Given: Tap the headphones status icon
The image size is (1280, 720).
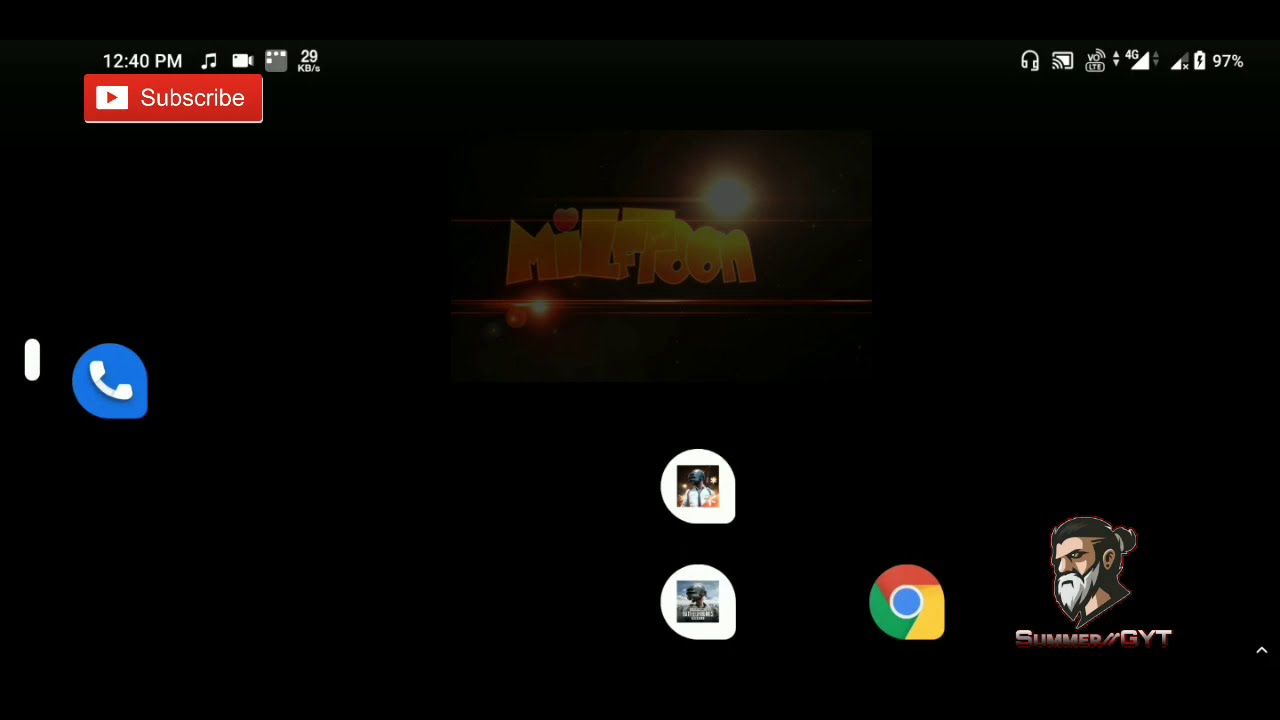Looking at the screenshot, I should pyautogui.click(x=1030, y=61).
